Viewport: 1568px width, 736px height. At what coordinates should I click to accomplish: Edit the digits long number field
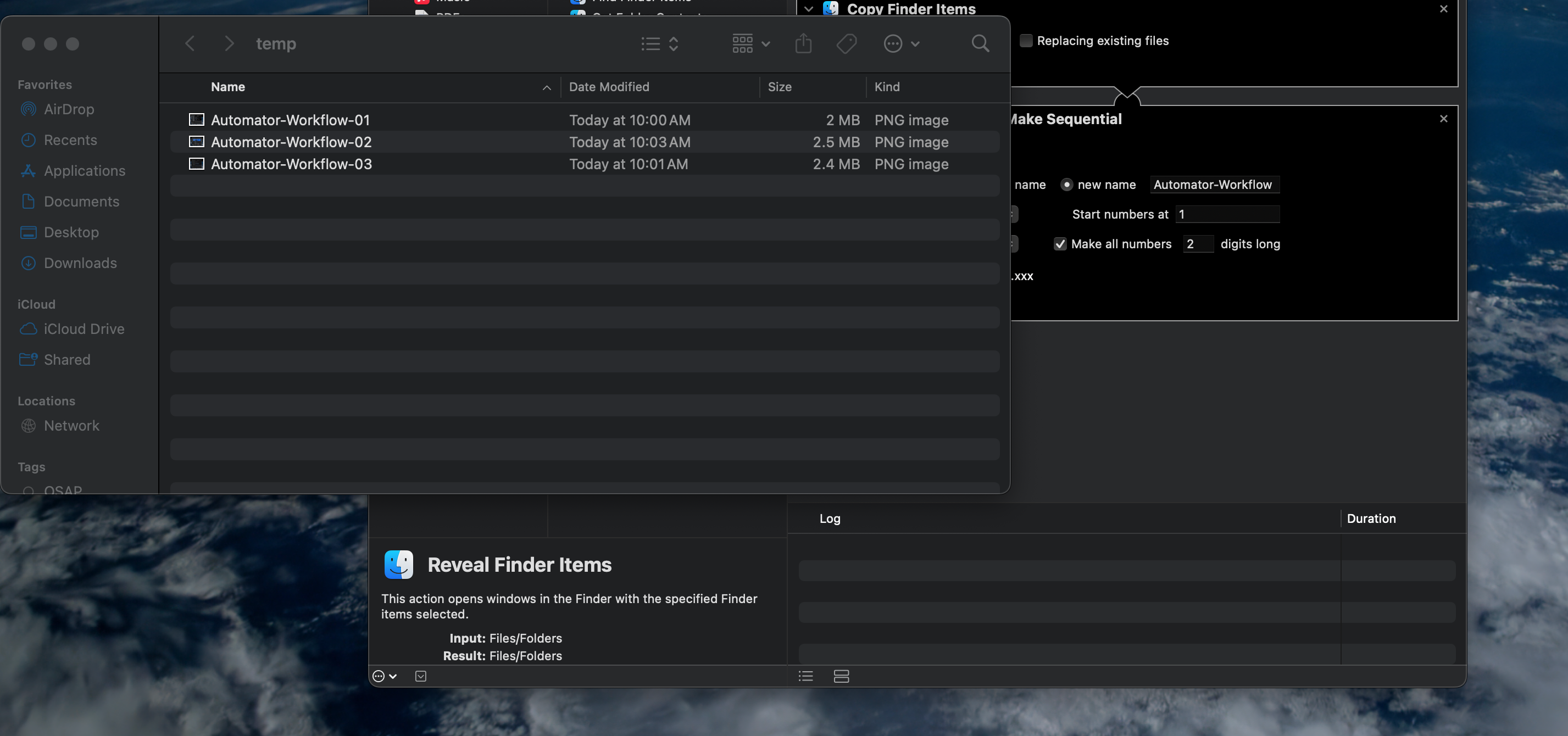pos(1198,244)
